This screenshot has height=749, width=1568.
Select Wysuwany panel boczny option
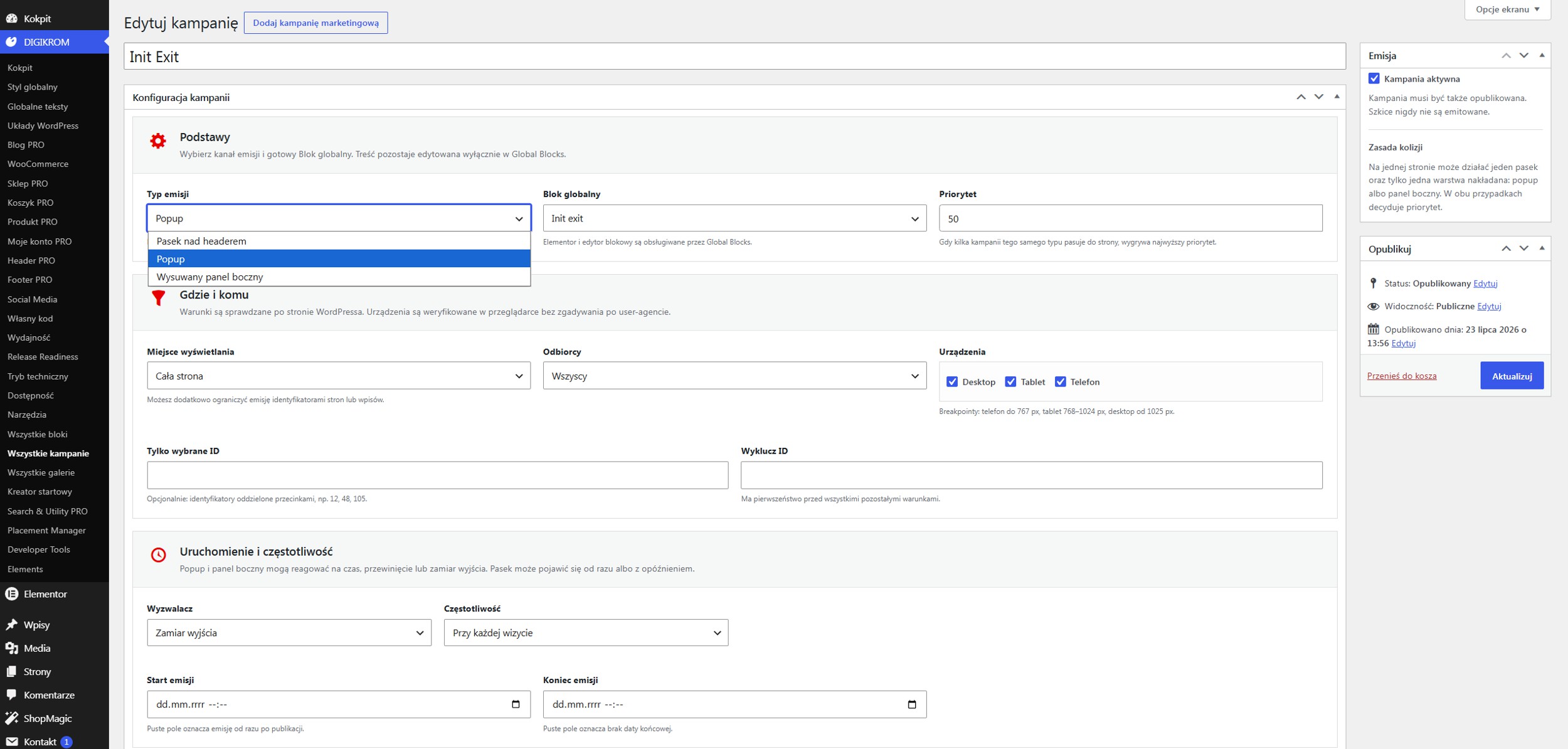coord(339,277)
